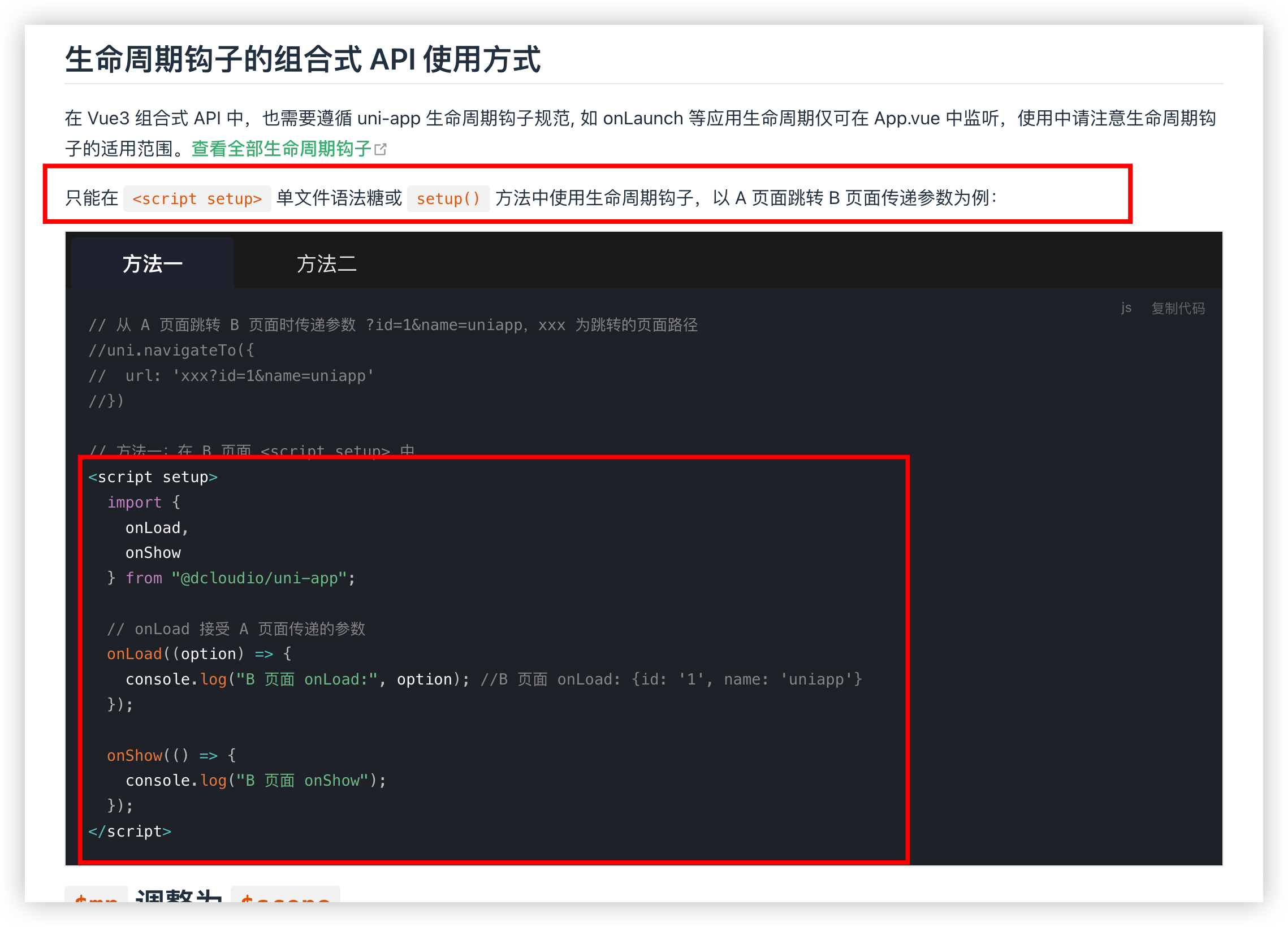This screenshot has height=927, width=1288.
Task: Click the //uni.navigateTo({ comment line
Action: pyautogui.click(x=171, y=350)
